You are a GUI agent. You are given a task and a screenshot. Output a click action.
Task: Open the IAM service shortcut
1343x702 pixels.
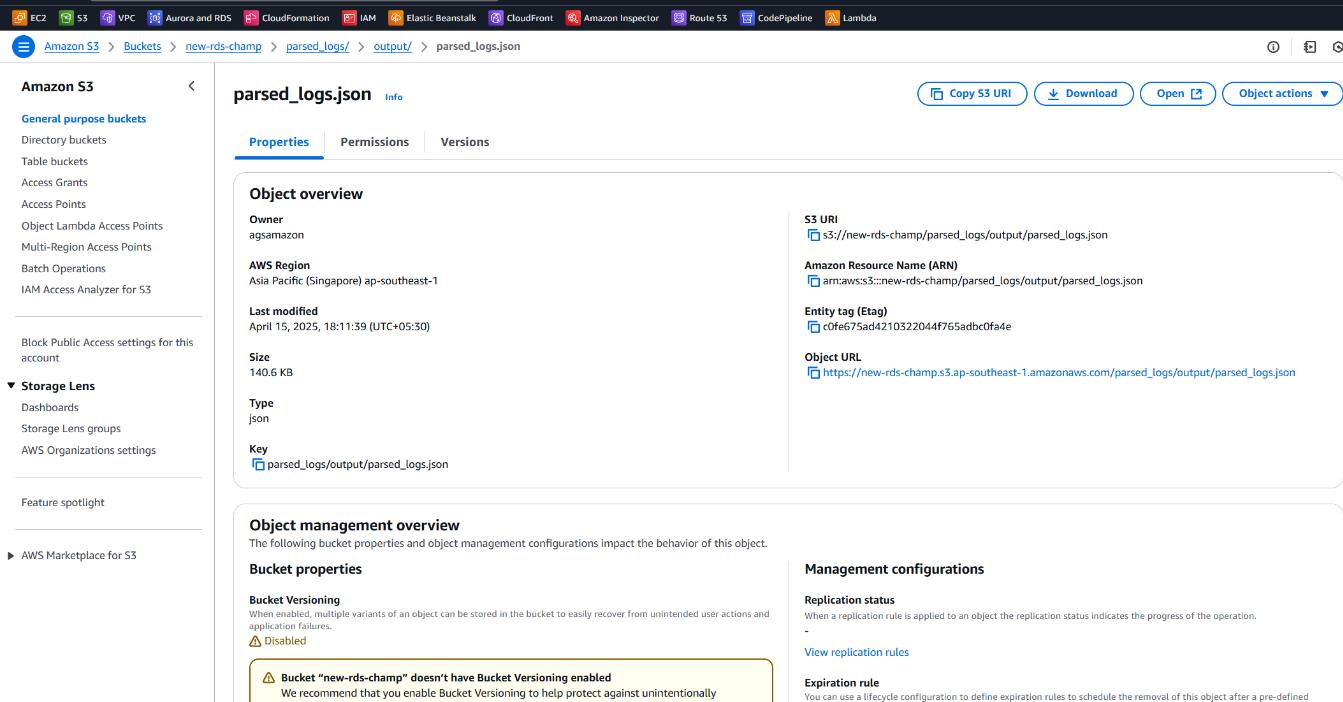(359, 17)
